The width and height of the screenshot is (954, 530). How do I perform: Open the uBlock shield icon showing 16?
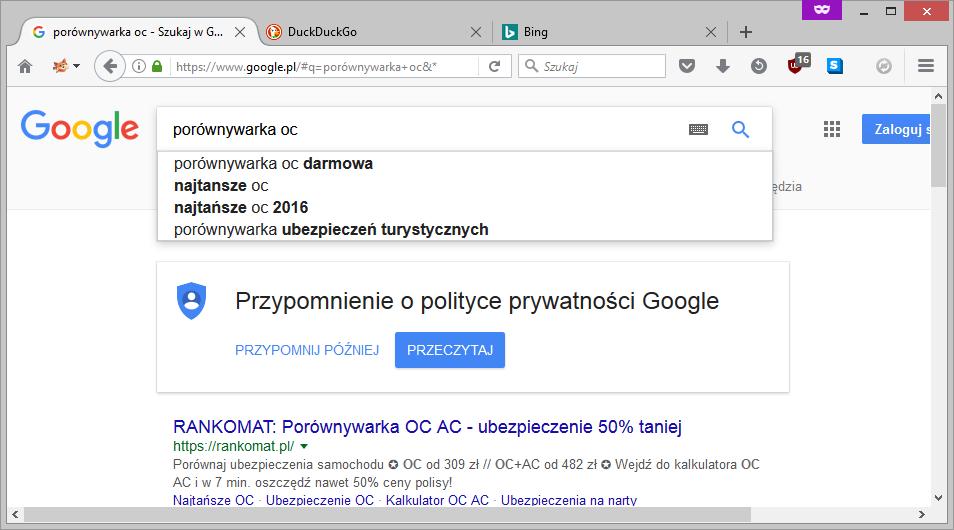click(798, 64)
